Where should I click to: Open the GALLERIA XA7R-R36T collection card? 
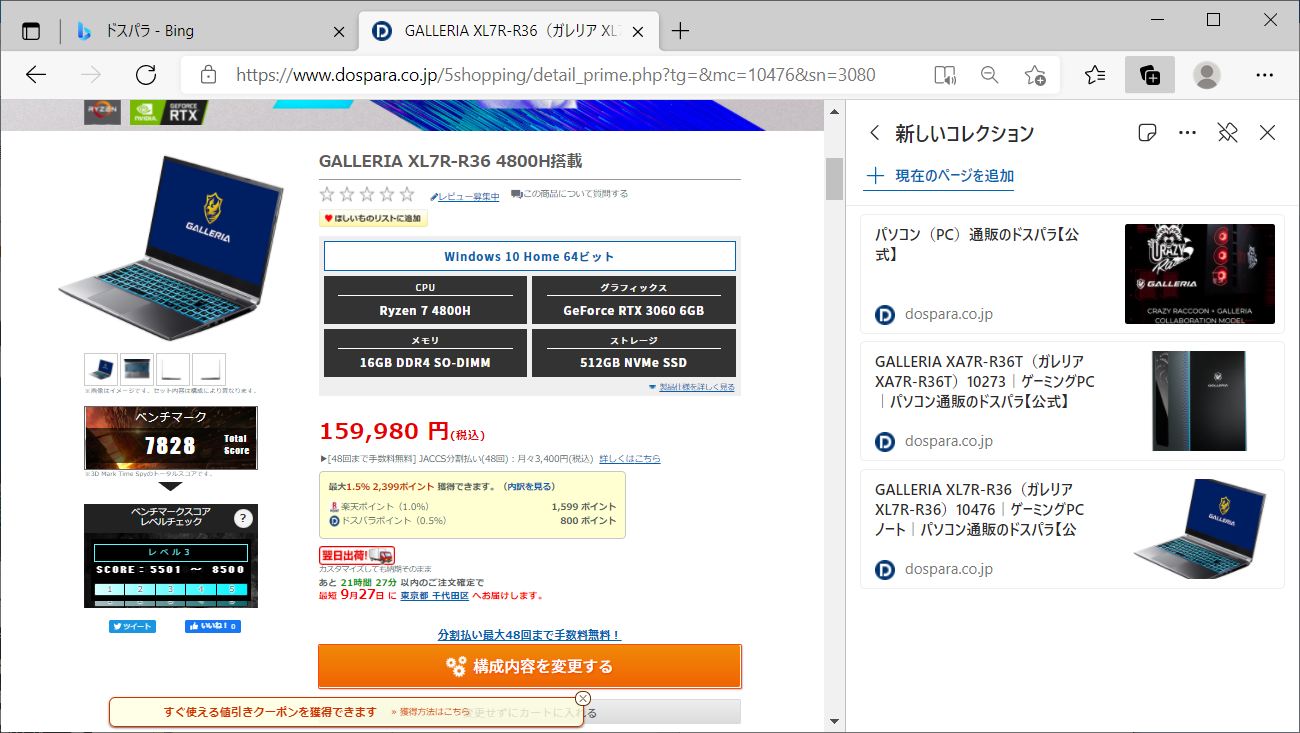tap(1072, 401)
